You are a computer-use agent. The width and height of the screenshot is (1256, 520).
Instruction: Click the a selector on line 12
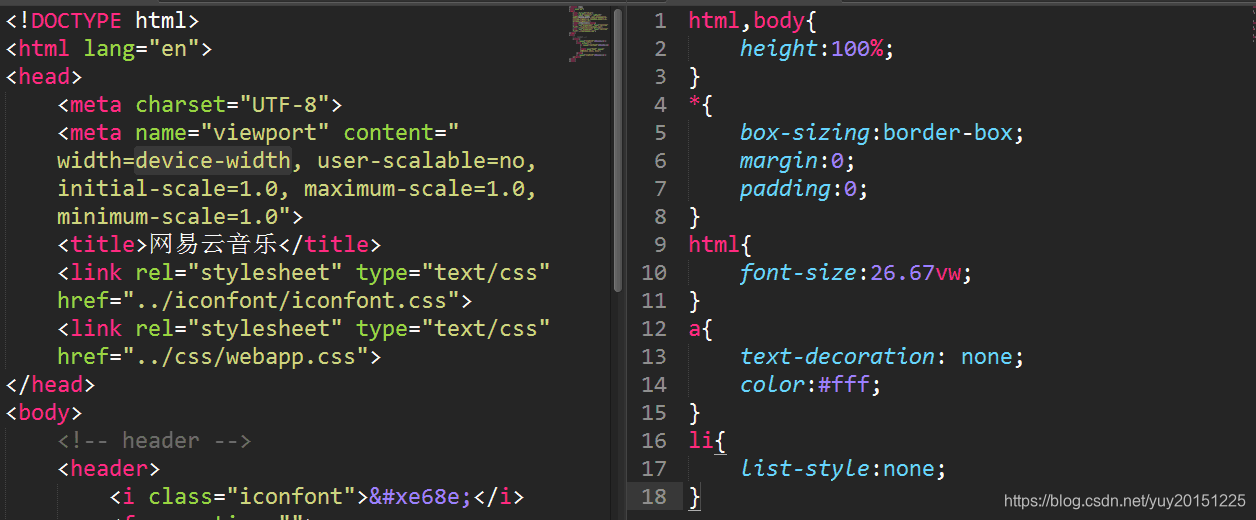click(x=694, y=328)
